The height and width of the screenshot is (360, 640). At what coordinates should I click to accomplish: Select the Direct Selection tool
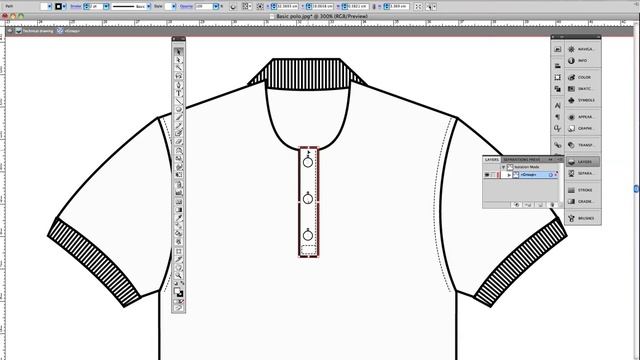point(178,60)
